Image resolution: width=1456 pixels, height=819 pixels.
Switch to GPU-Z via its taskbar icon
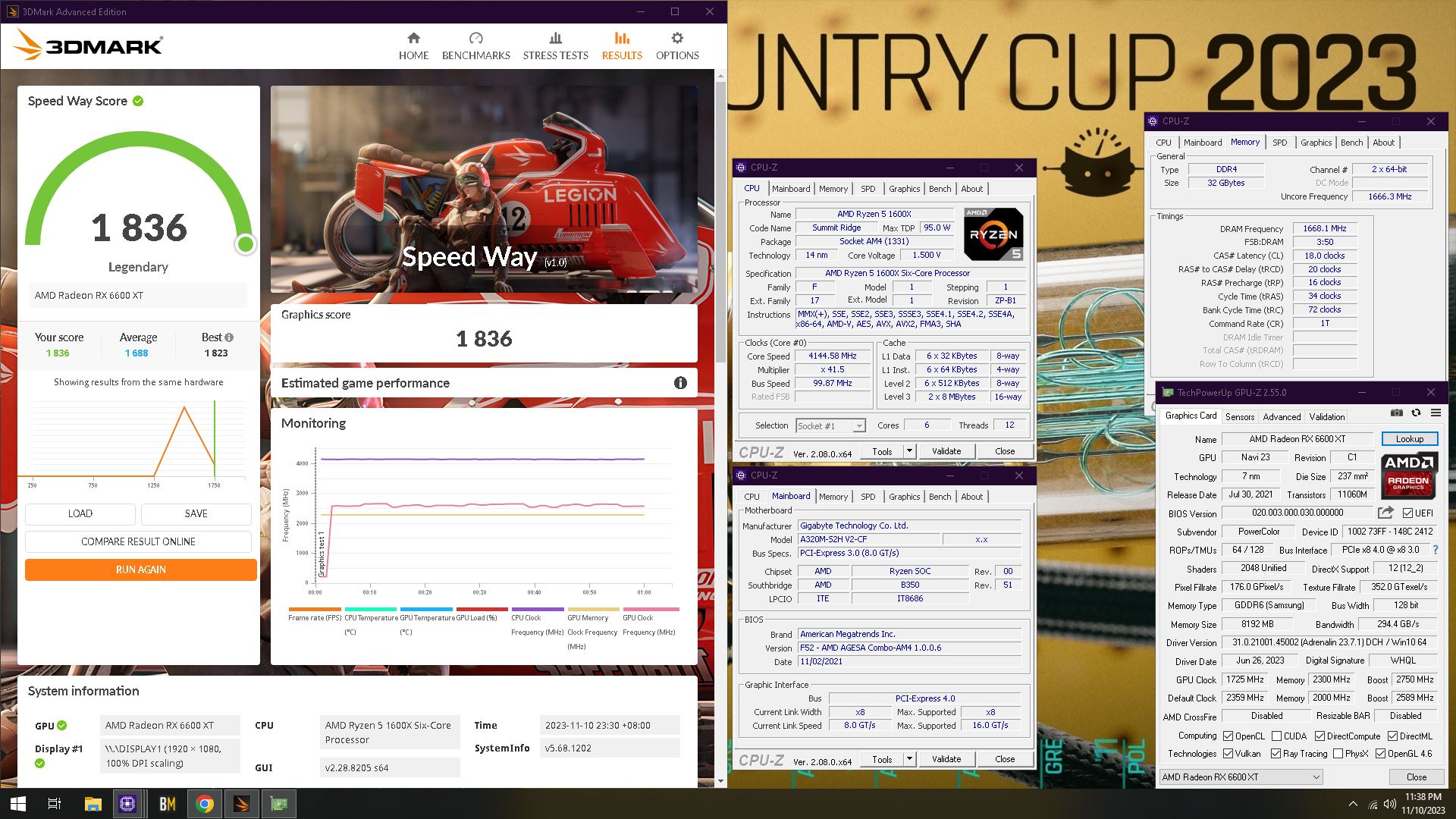279,804
